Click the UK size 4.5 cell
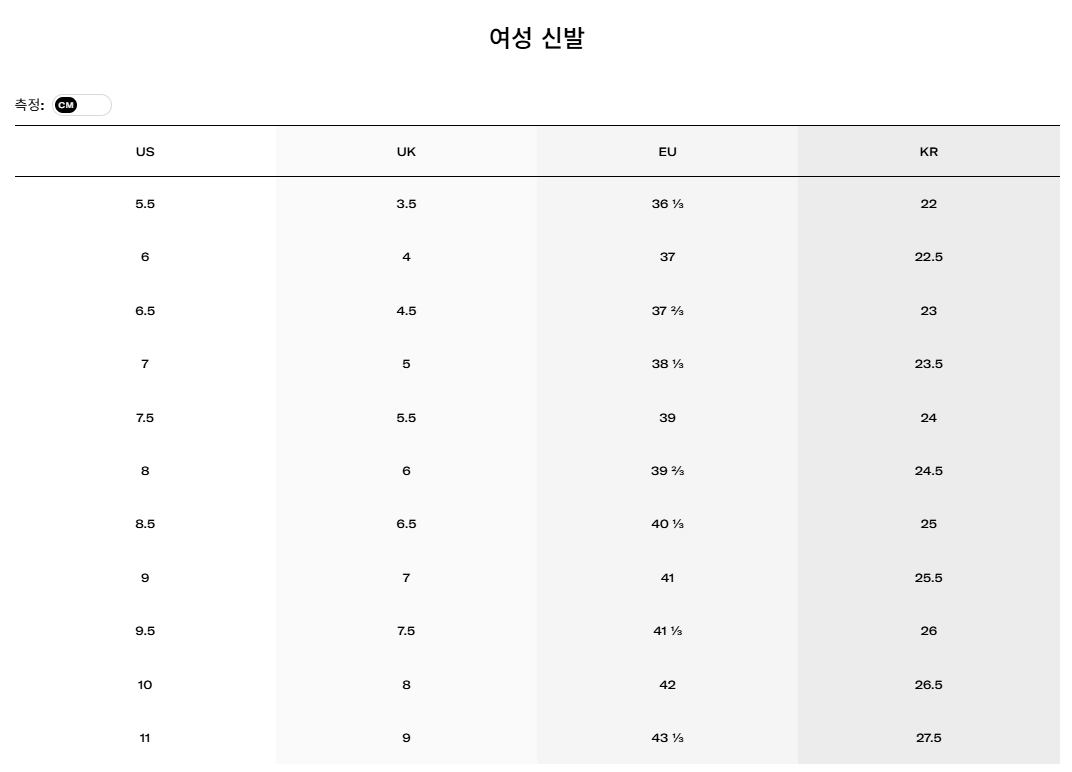The height and width of the screenshot is (772, 1072). [x=406, y=310]
